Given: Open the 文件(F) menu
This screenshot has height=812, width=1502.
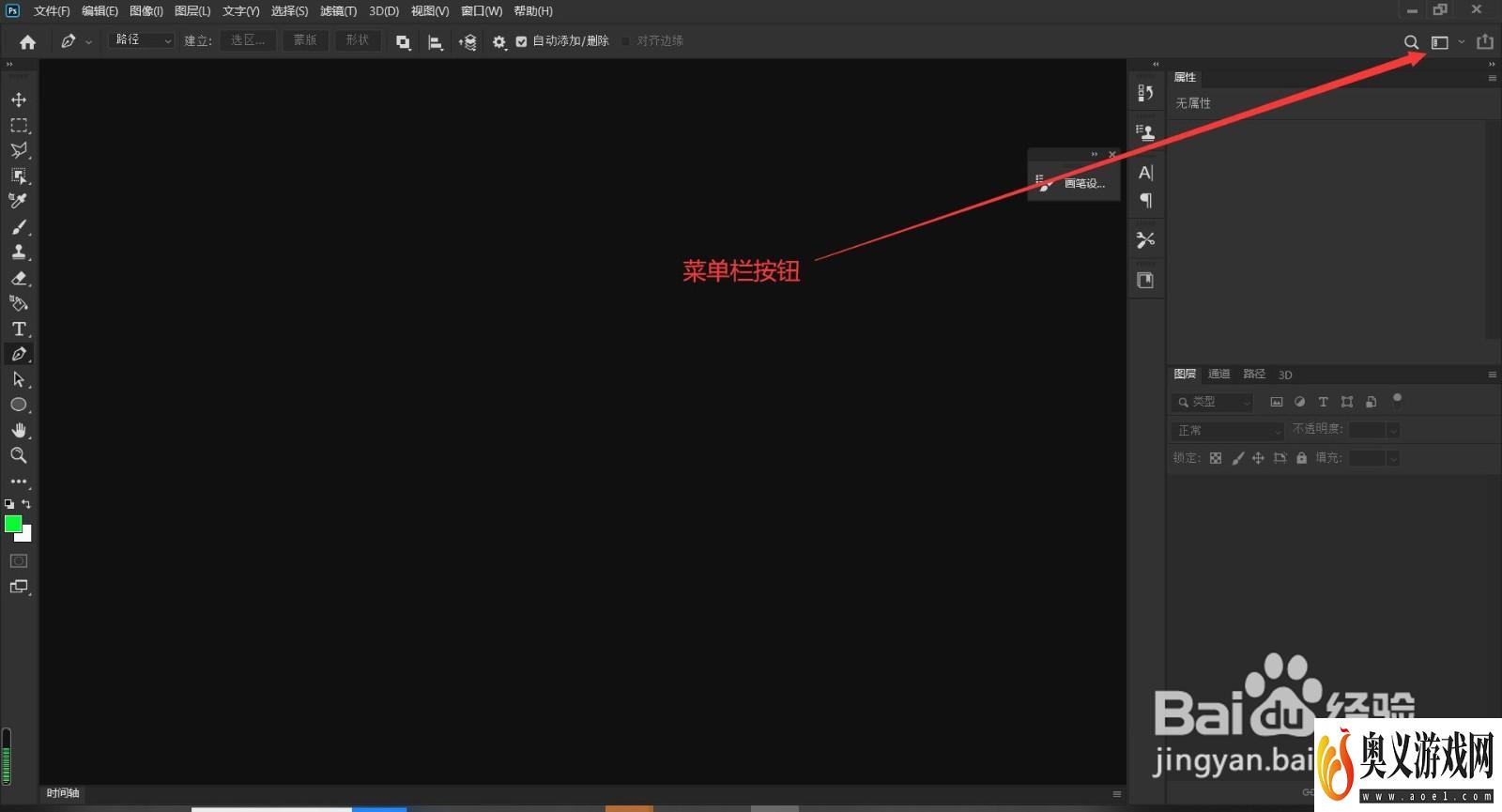Looking at the screenshot, I should pos(52,11).
